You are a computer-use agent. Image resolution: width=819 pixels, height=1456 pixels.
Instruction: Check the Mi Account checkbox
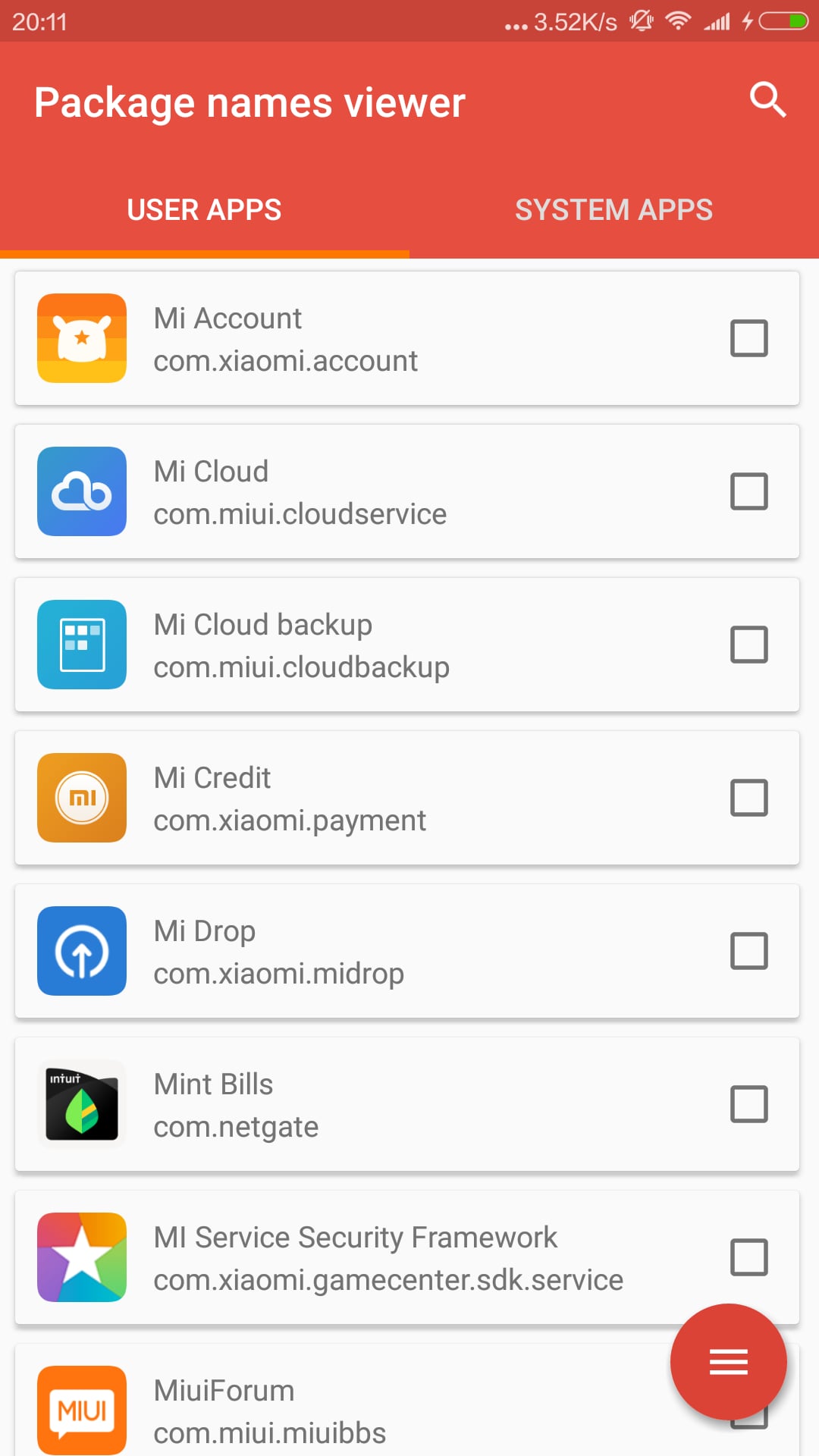click(x=748, y=338)
